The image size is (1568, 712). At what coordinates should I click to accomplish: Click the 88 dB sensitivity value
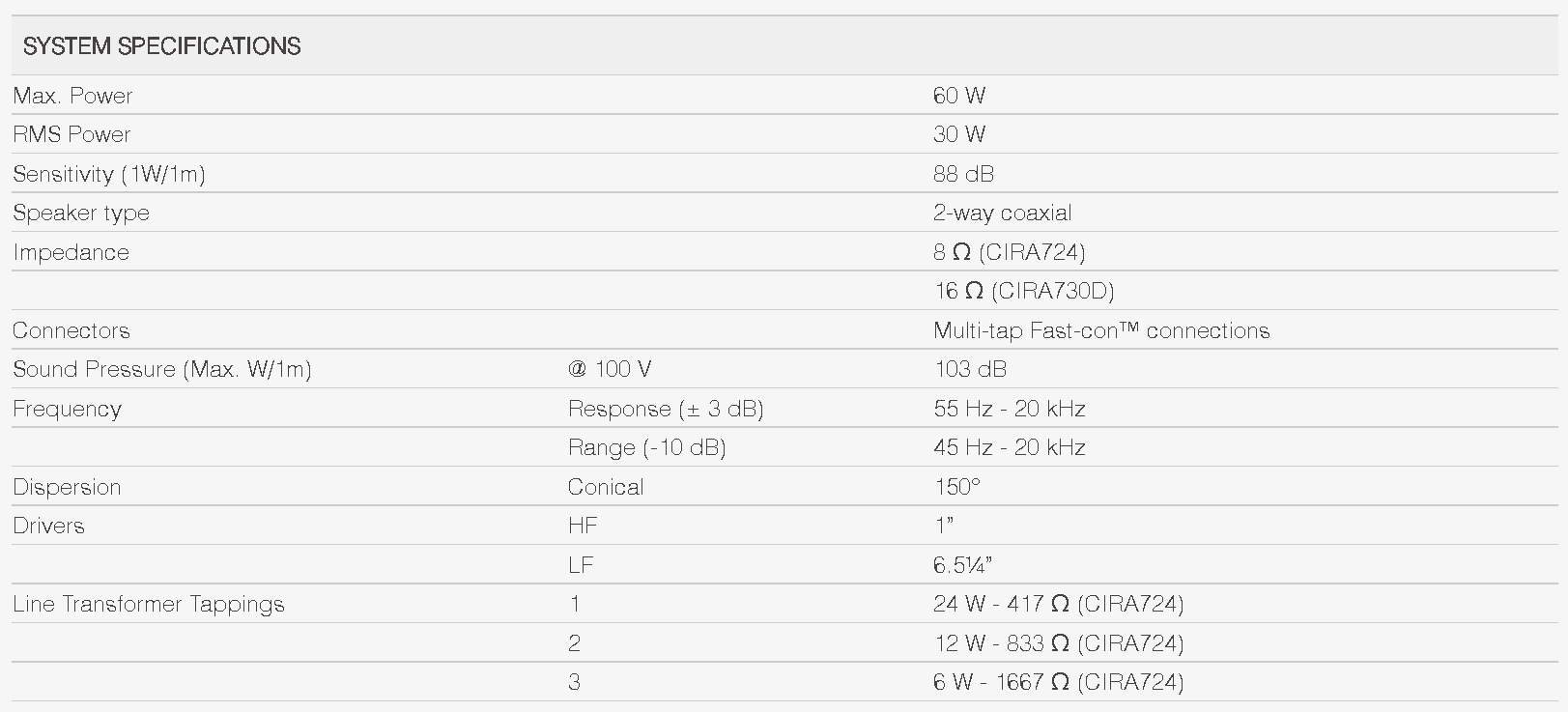[x=963, y=174]
